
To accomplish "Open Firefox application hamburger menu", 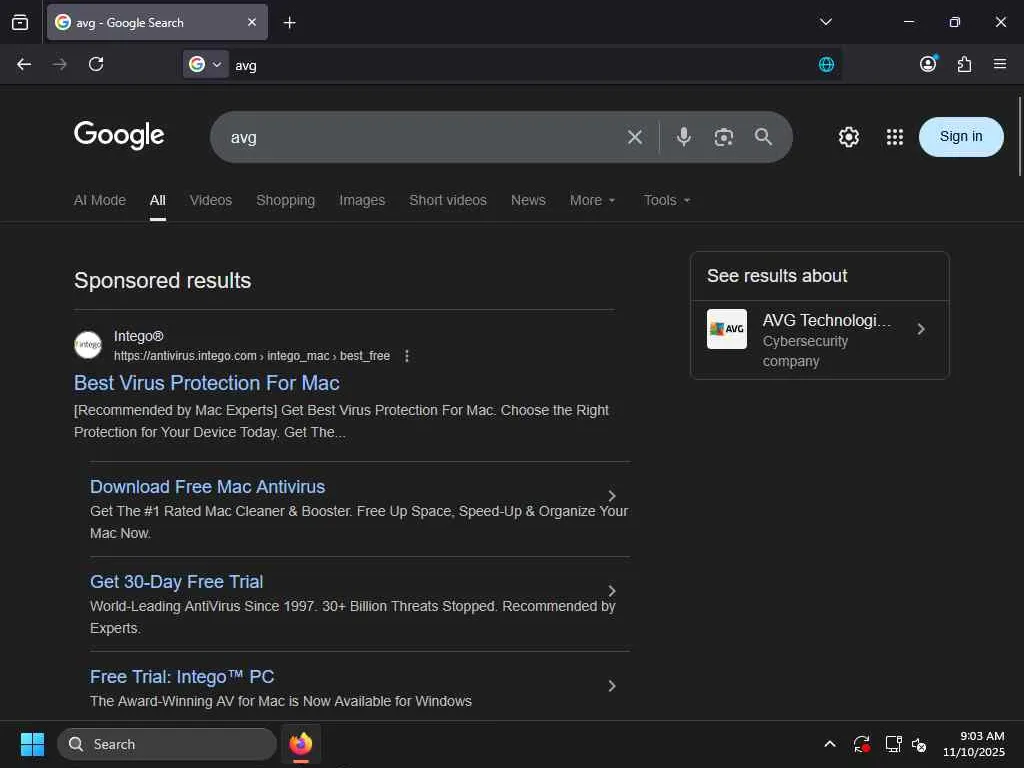I will click(1000, 64).
